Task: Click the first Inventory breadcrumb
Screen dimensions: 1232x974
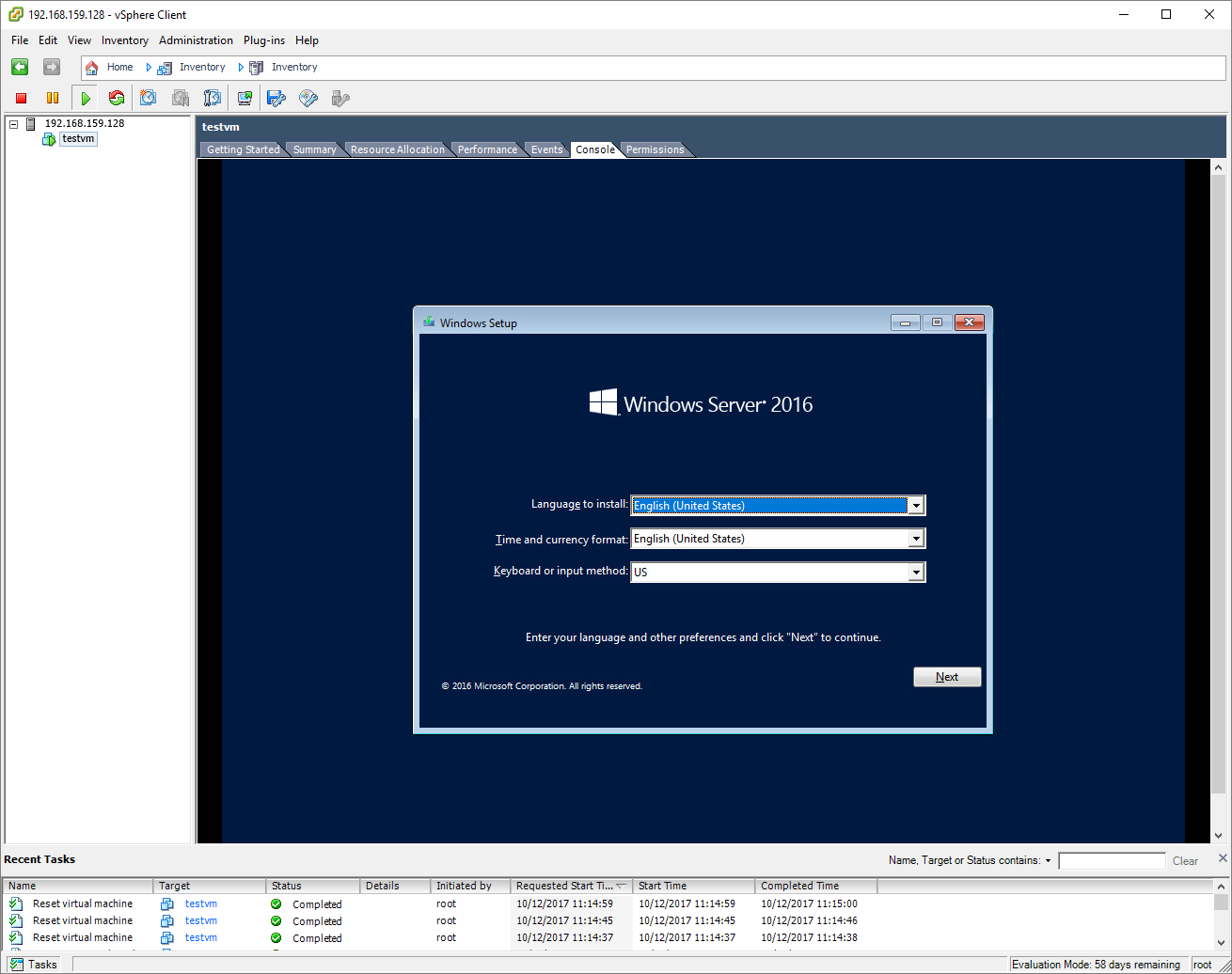Action: coord(192,68)
